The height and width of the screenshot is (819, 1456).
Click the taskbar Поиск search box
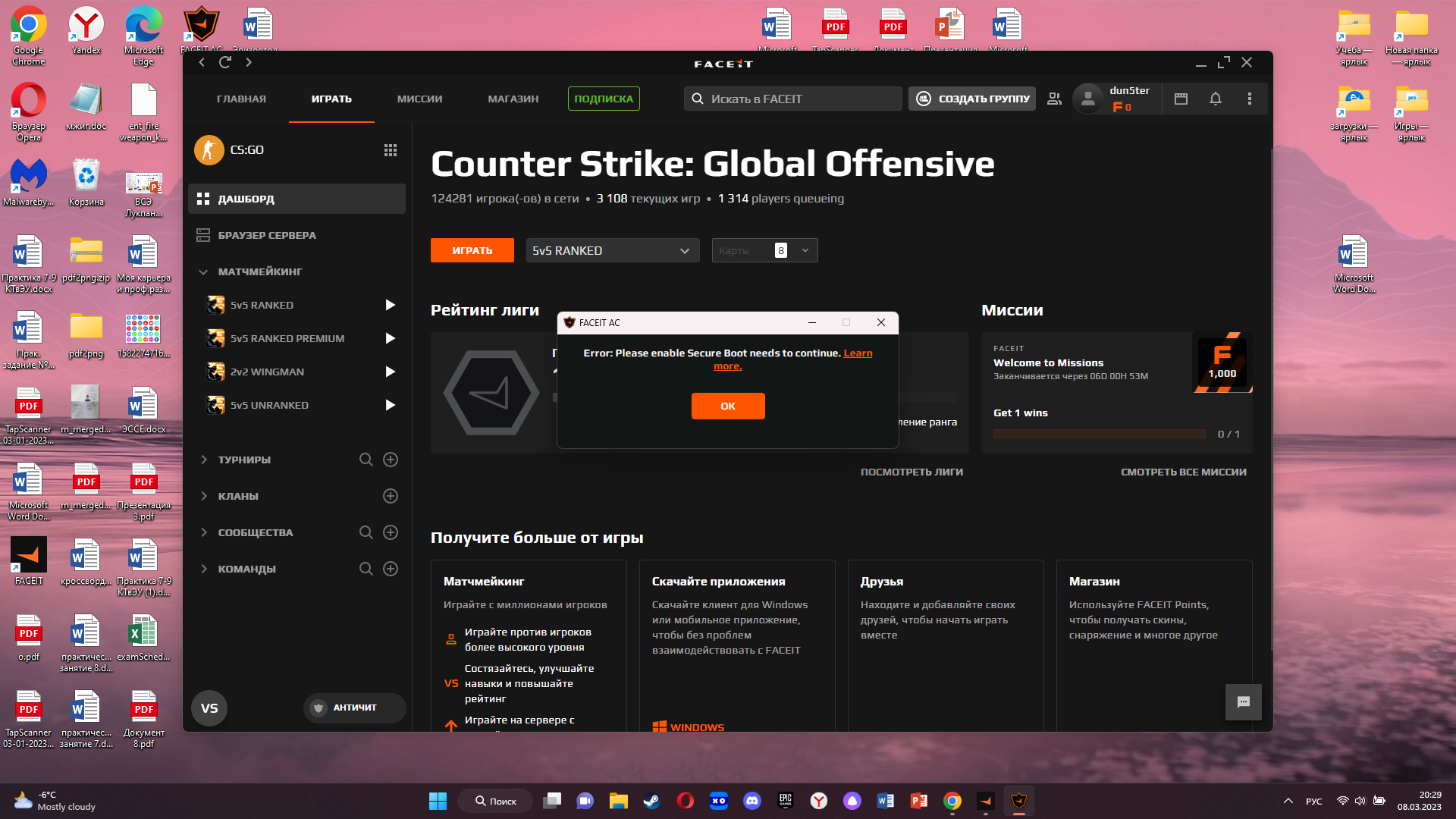coord(495,801)
